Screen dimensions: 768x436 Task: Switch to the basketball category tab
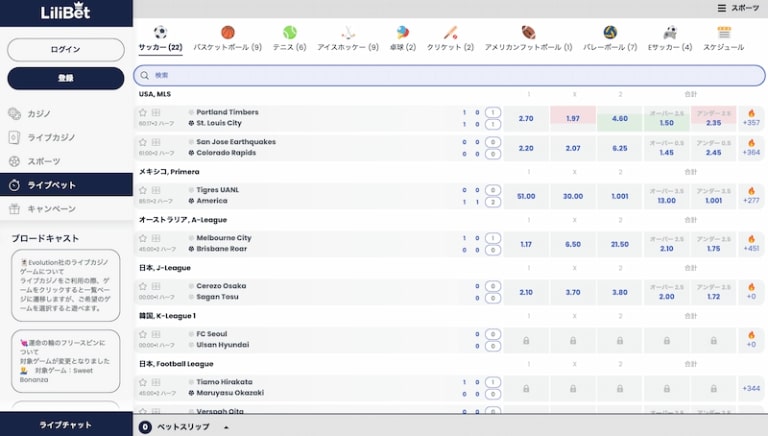point(227,39)
